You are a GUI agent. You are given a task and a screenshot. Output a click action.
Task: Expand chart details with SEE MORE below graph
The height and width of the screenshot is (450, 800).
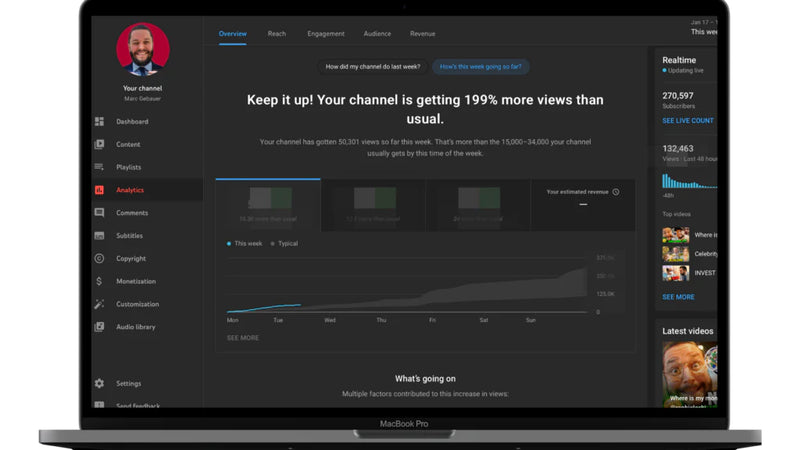click(x=243, y=338)
